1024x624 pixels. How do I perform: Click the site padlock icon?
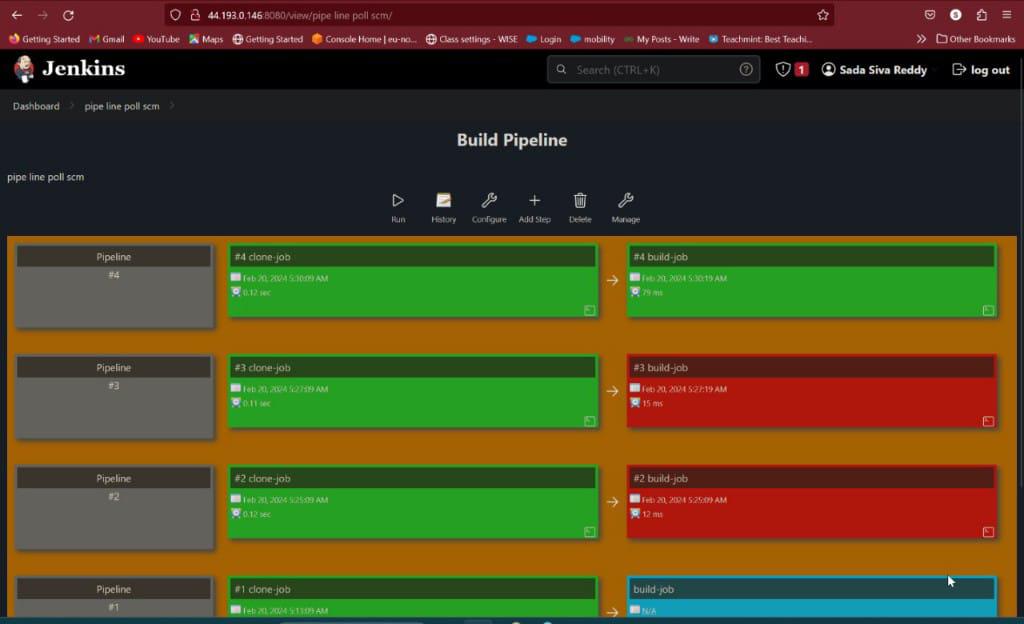195,15
